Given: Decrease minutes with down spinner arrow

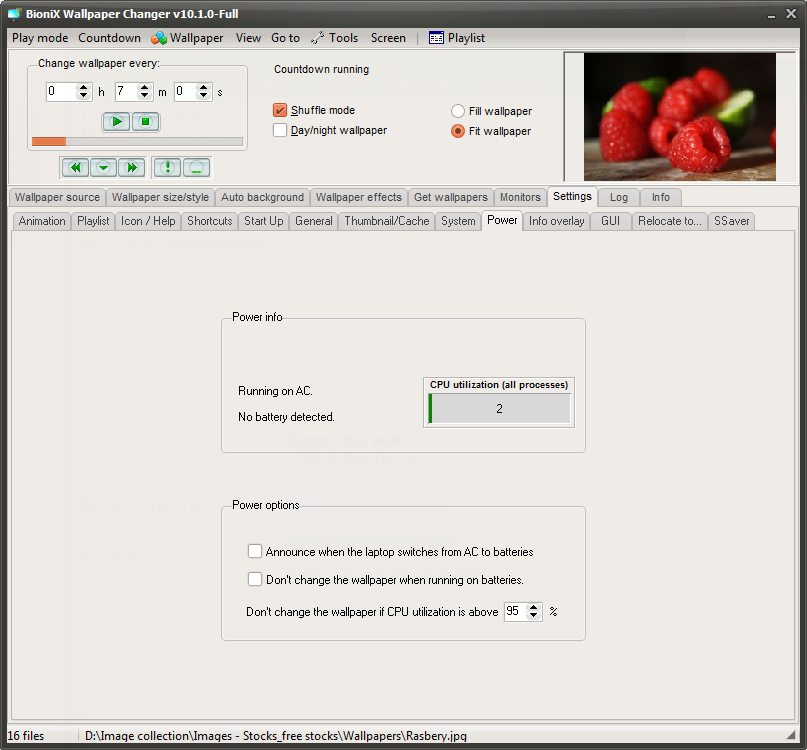Looking at the screenshot, I should tap(145, 96).
